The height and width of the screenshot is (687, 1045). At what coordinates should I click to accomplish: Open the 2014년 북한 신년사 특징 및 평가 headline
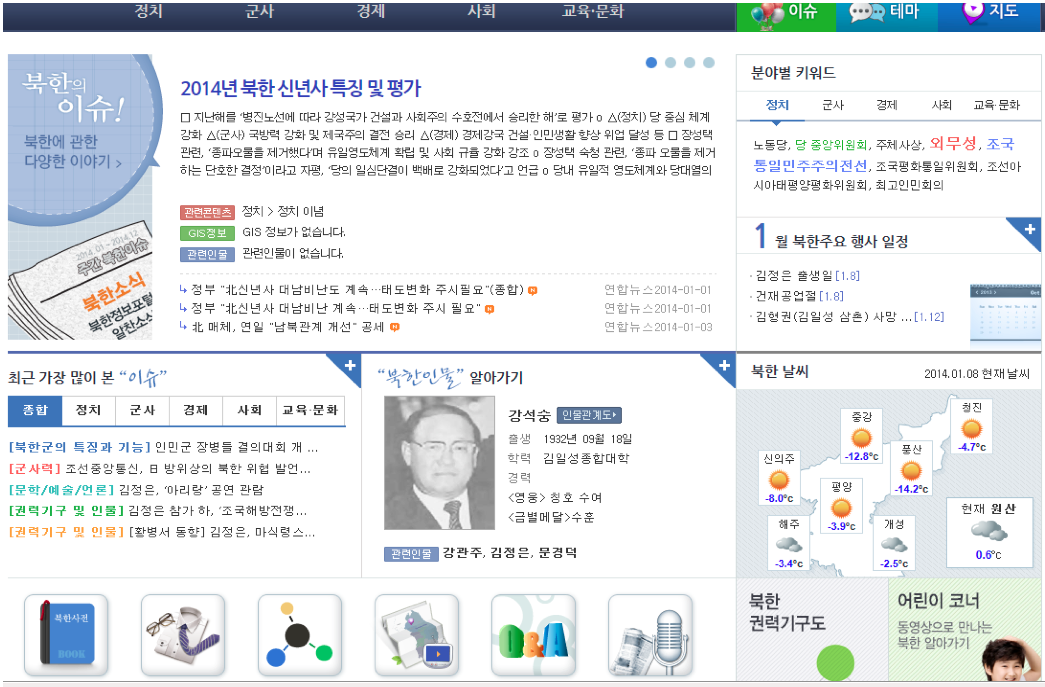point(301,88)
